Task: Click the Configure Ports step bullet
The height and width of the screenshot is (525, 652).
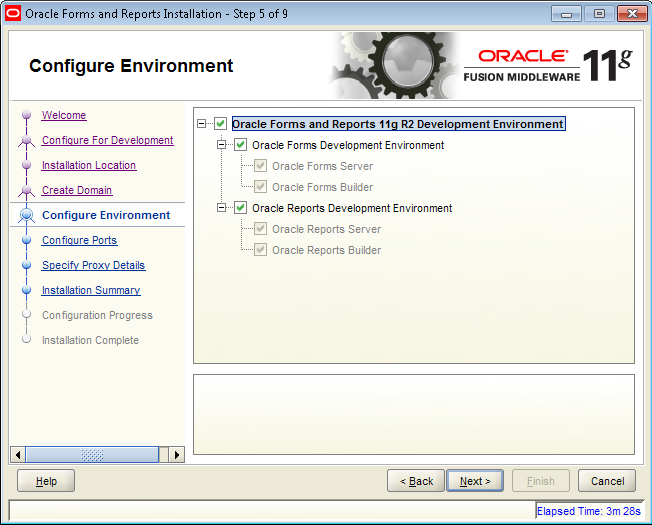Action: tap(27, 240)
